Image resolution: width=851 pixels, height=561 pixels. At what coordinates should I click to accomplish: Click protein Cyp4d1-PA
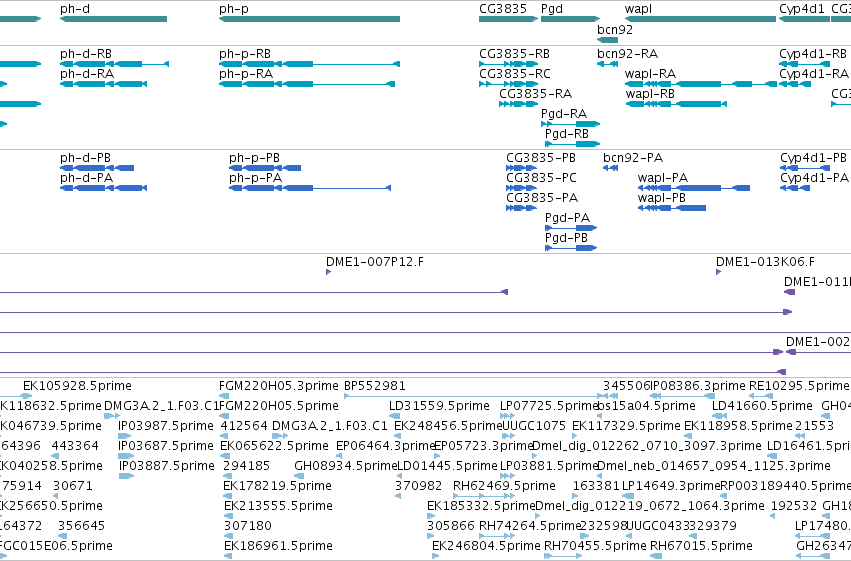coord(795,188)
